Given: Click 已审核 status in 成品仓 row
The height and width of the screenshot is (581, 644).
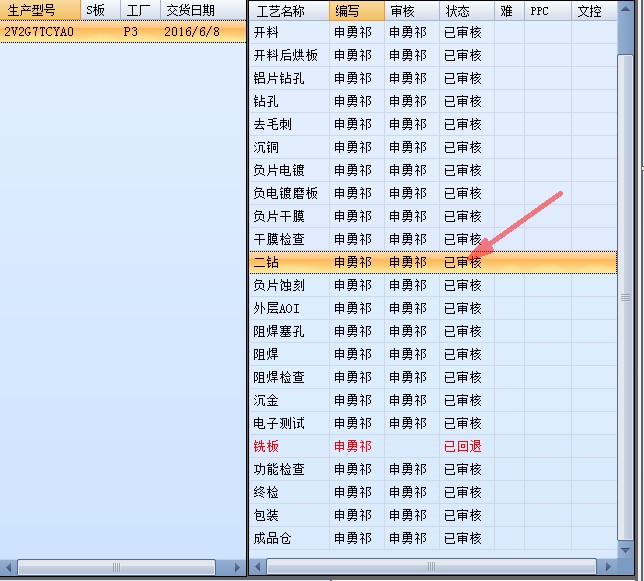Looking at the screenshot, I should pyautogui.click(x=467, y=538).
